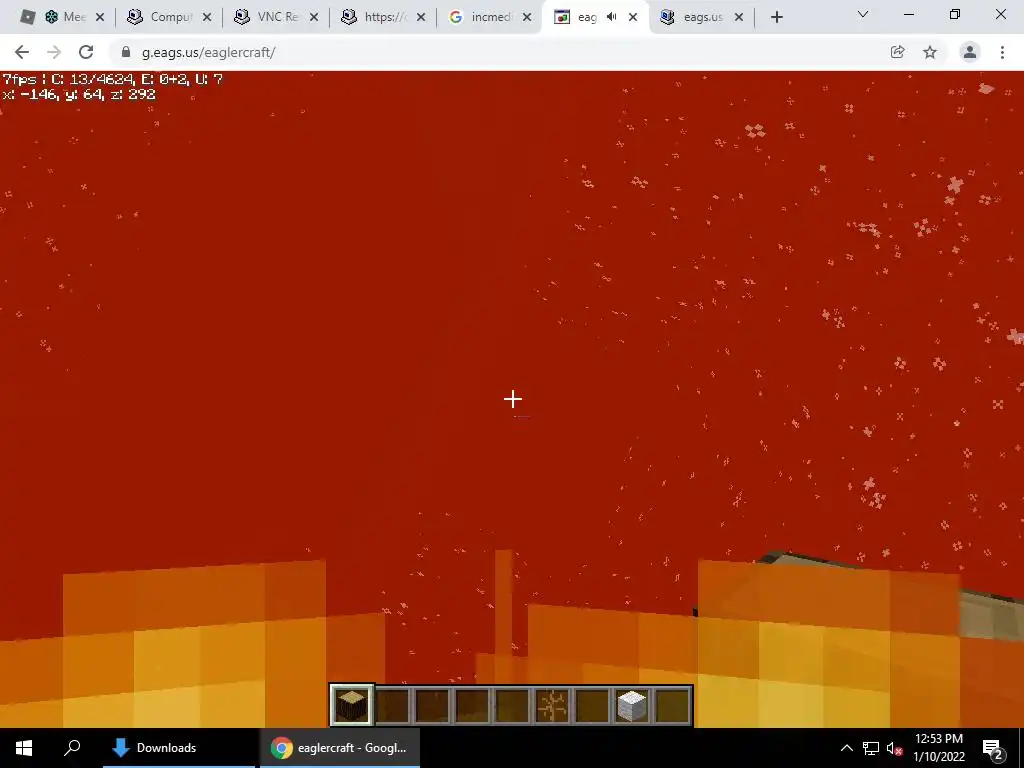Click the fps debug text line
1024x768 pixels.
(x=113, y=80)
